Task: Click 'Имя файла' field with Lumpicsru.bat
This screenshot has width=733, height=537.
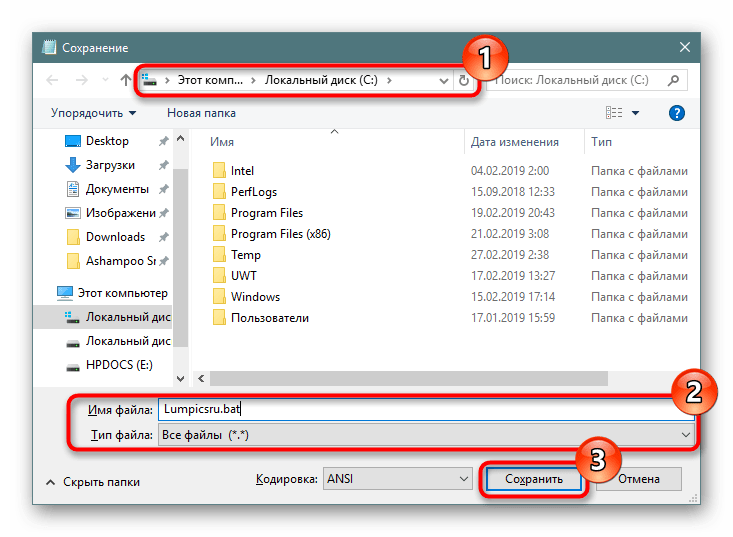Action: [426, 409]
